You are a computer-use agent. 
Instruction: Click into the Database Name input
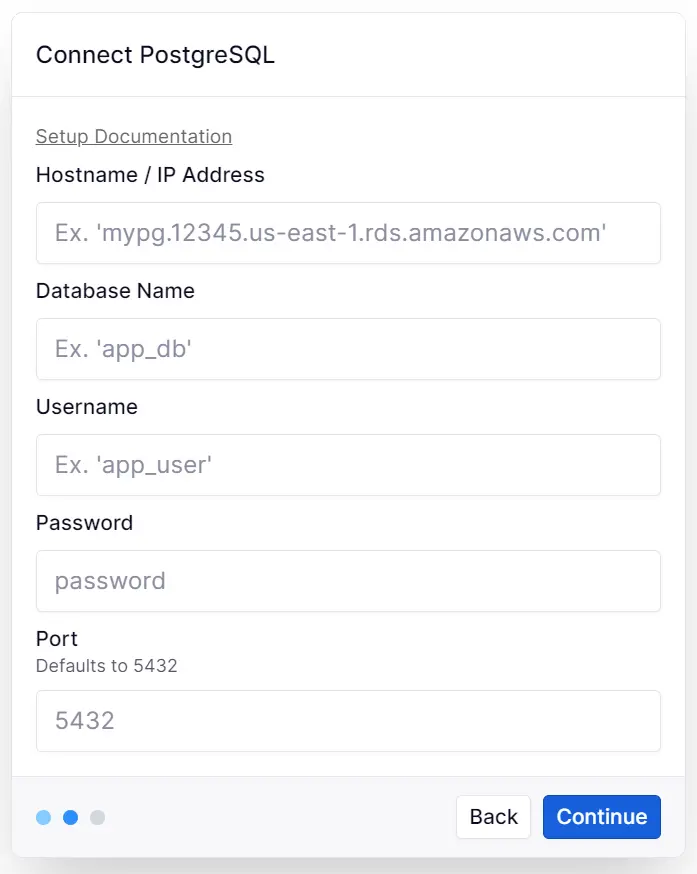(x=348, y=349)
